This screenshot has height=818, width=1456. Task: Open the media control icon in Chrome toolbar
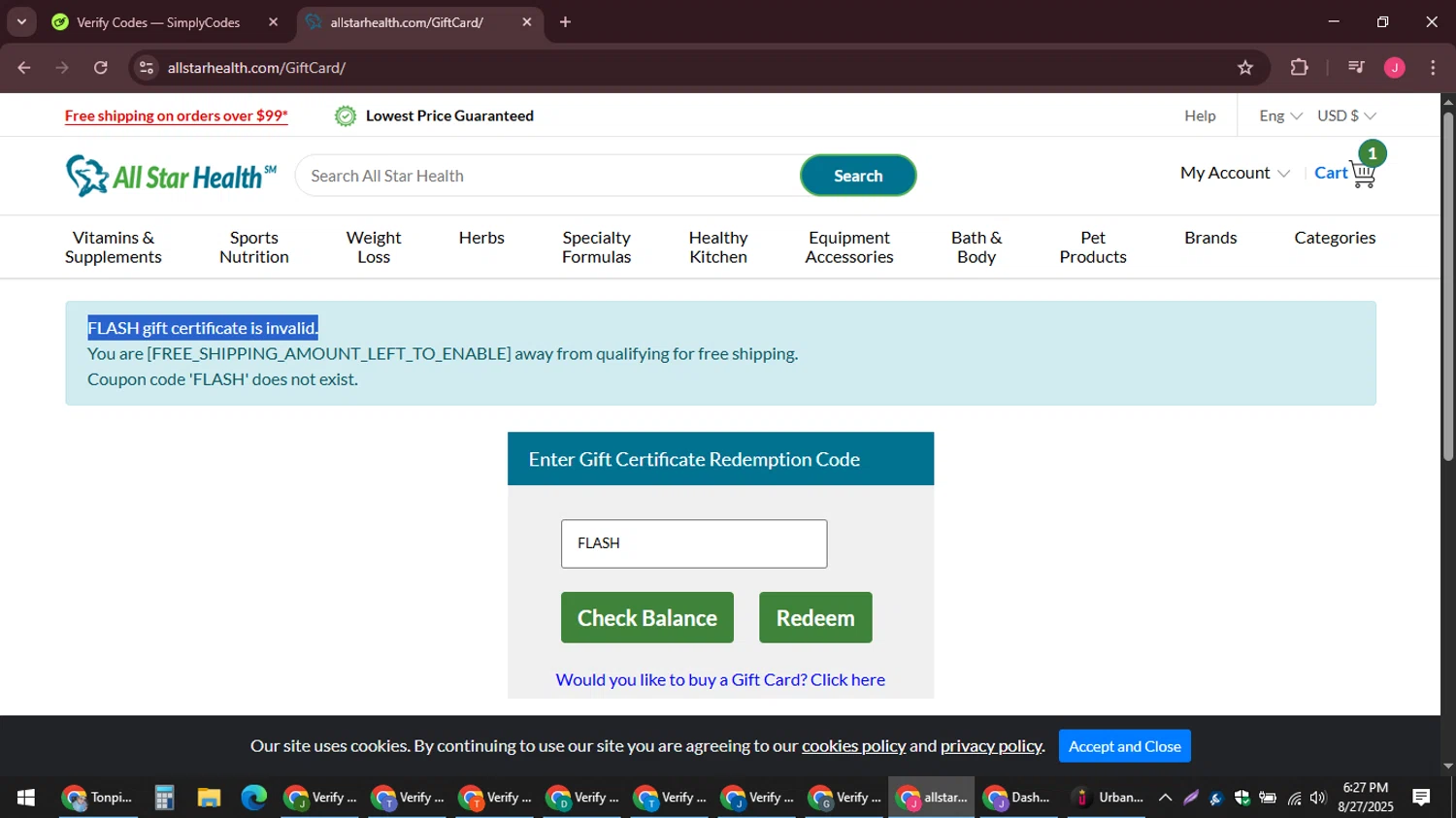(x=1356, y=67)
